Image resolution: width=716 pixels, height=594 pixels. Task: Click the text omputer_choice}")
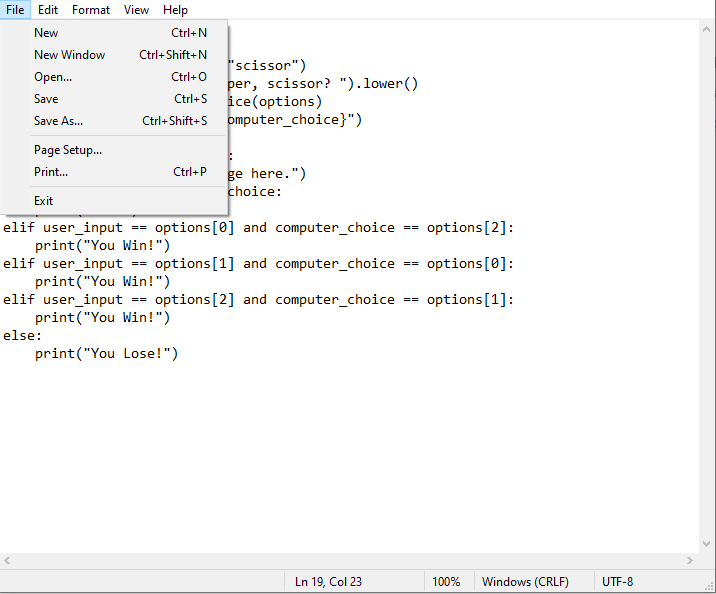[x=295, y=120]
